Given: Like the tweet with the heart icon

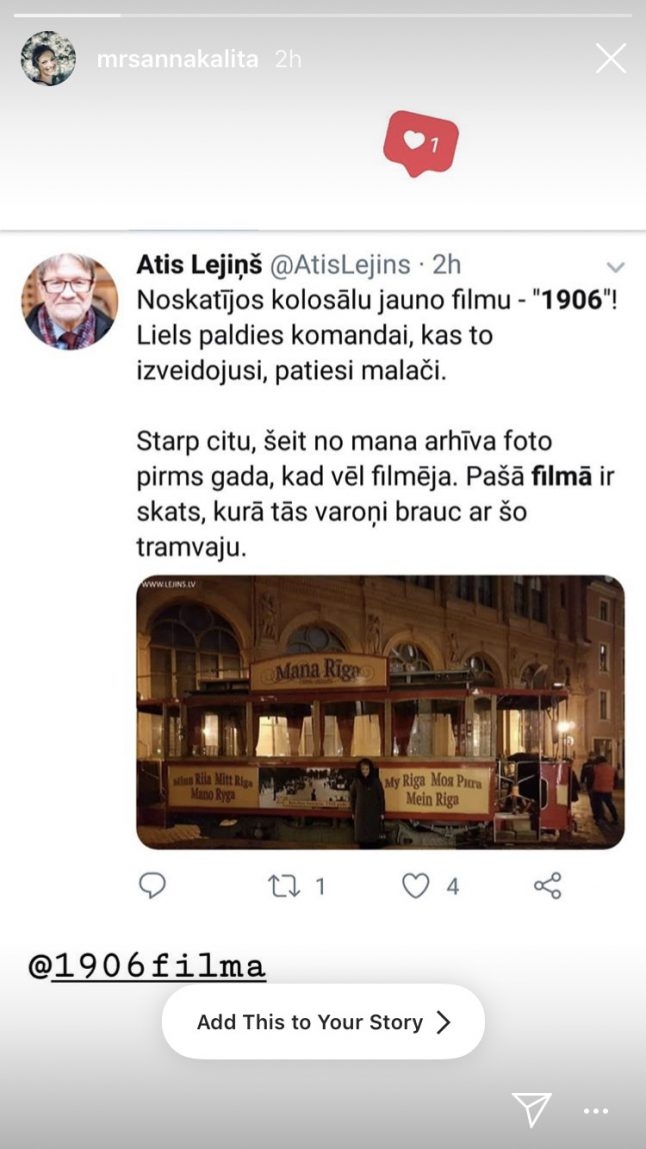Looking at the screenshot, I should pos(415,887).
